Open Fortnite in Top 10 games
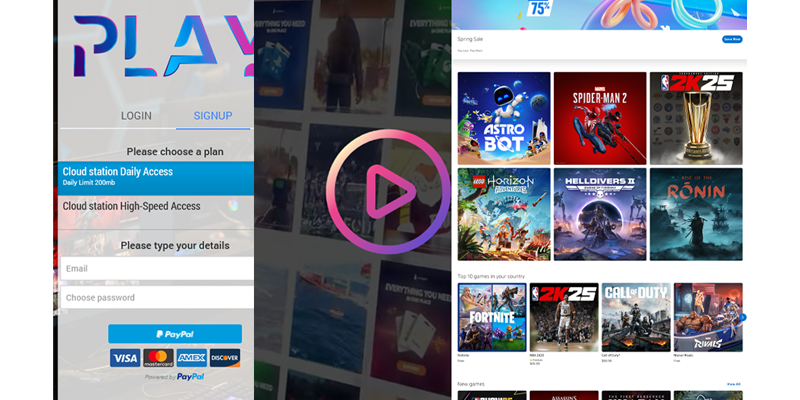Viewport: 800px width, 400px height. (492, 317)
